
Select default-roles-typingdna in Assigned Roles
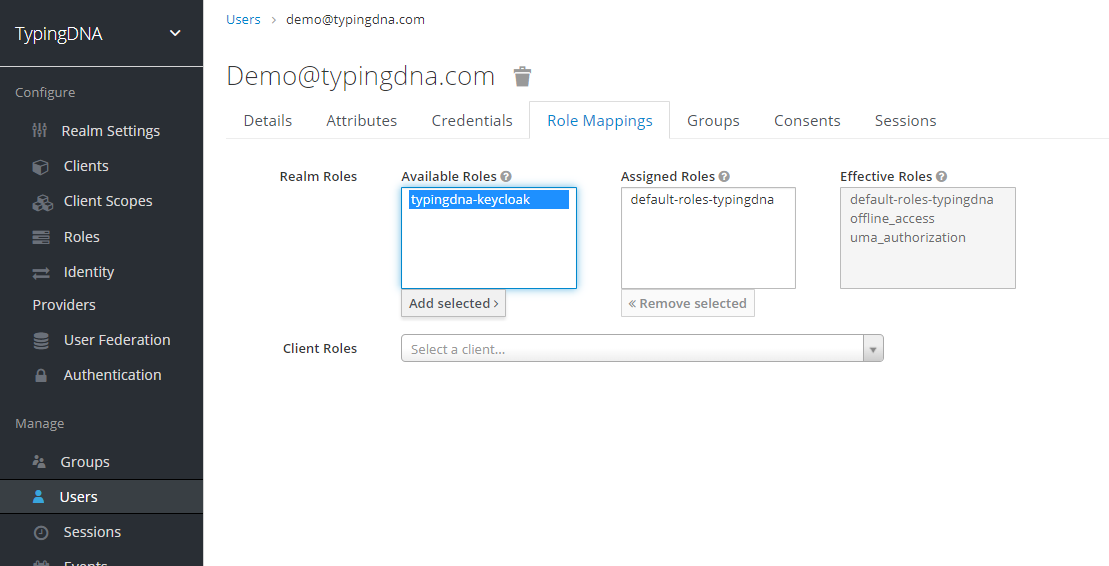pyautogui.click(x=702, y=200)
